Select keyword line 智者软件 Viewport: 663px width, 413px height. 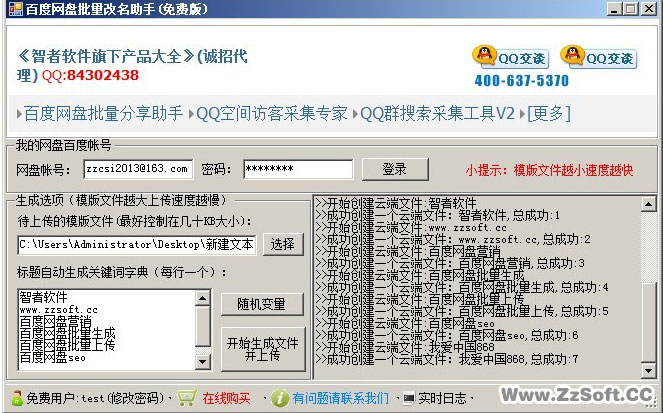[x=43, y=297]
